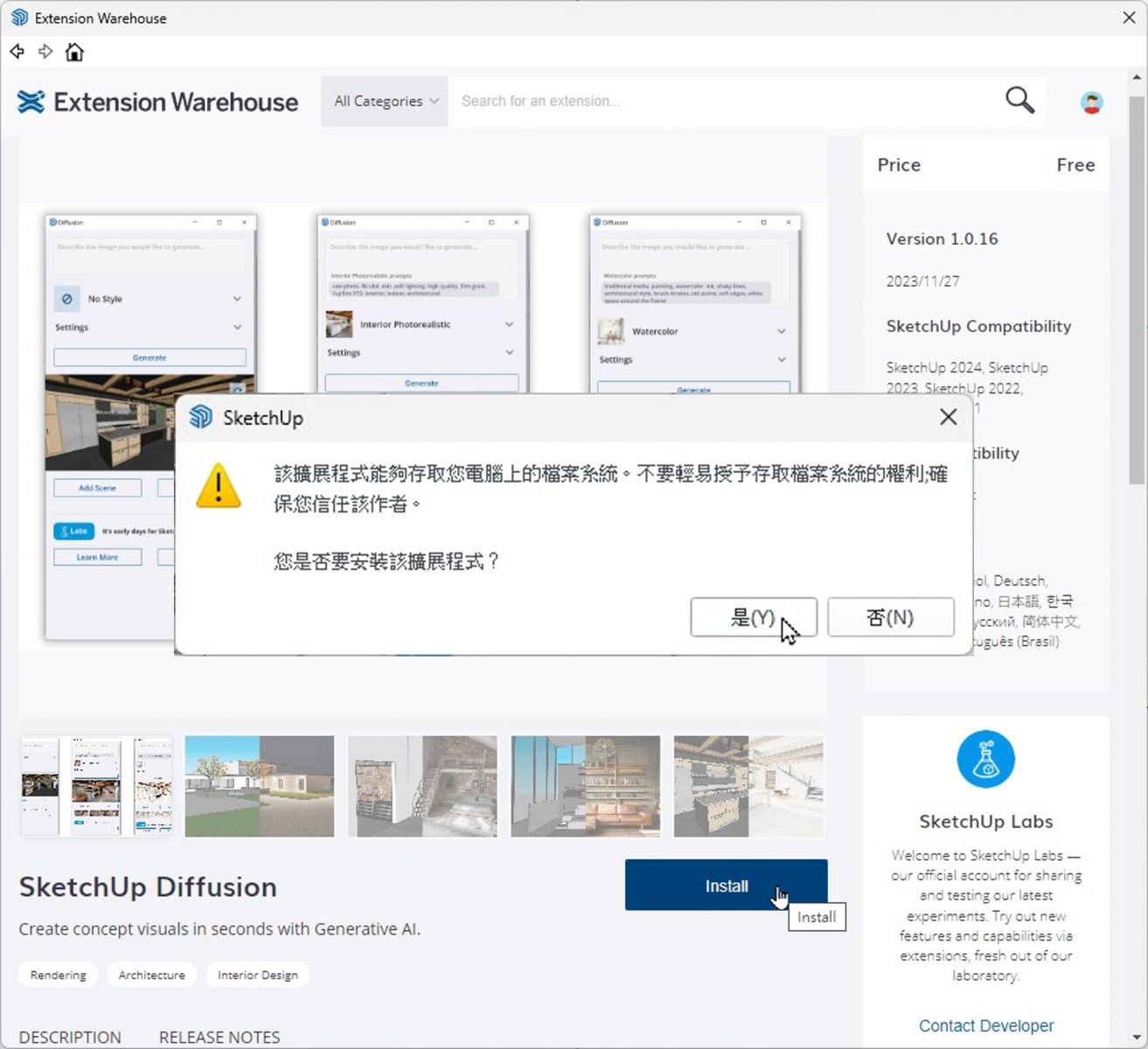Image resolution: width=1148 pixels, height=1049 pixels.
Task: Navigate back using the back arrow
Action: (17, 52)
